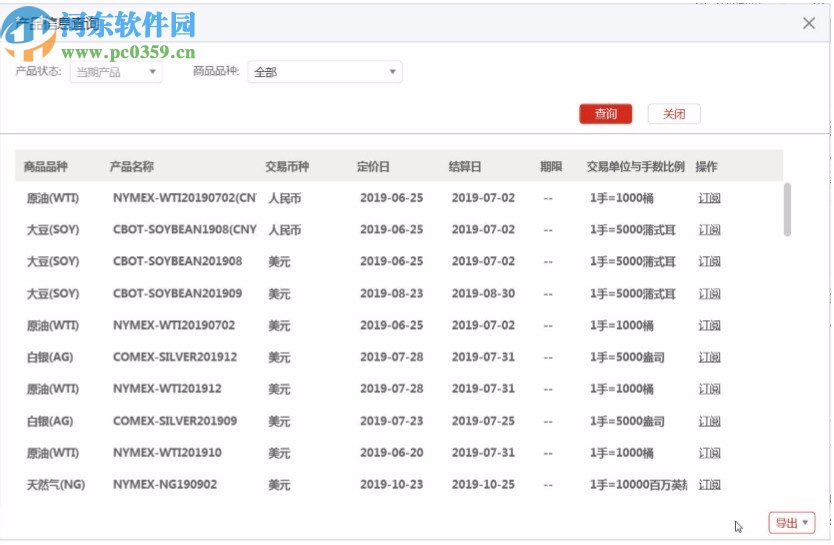The width and height of the screenshot is (834, 545).
Task: Click pricing date 2019-08-23
Action: (391, 294)
